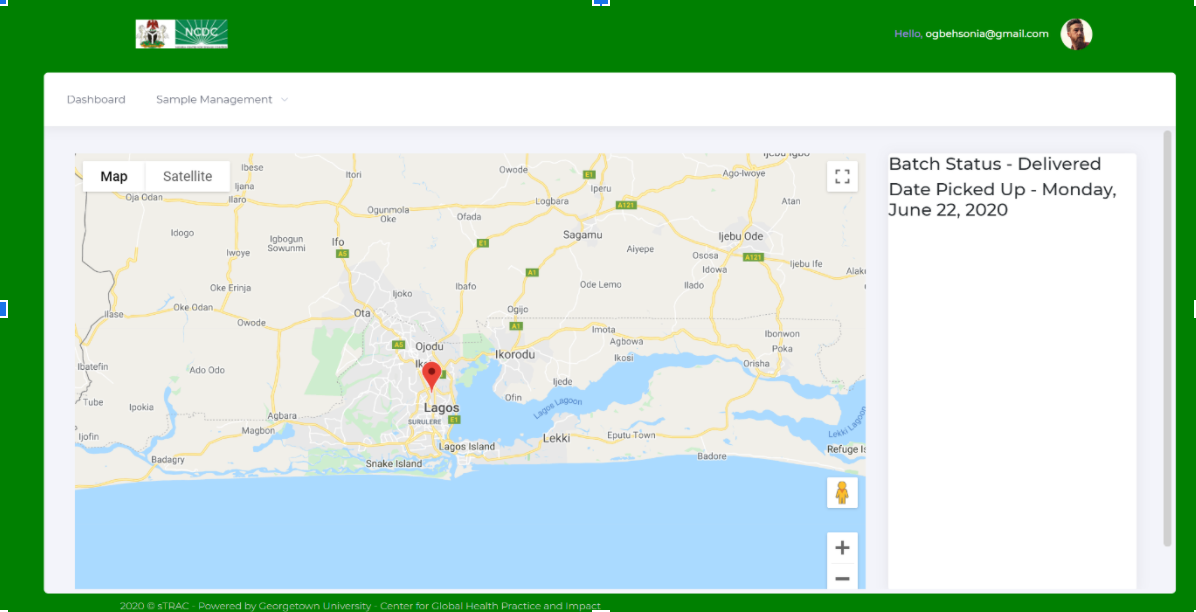Select the Street View pegman icon

pos(842,493)
